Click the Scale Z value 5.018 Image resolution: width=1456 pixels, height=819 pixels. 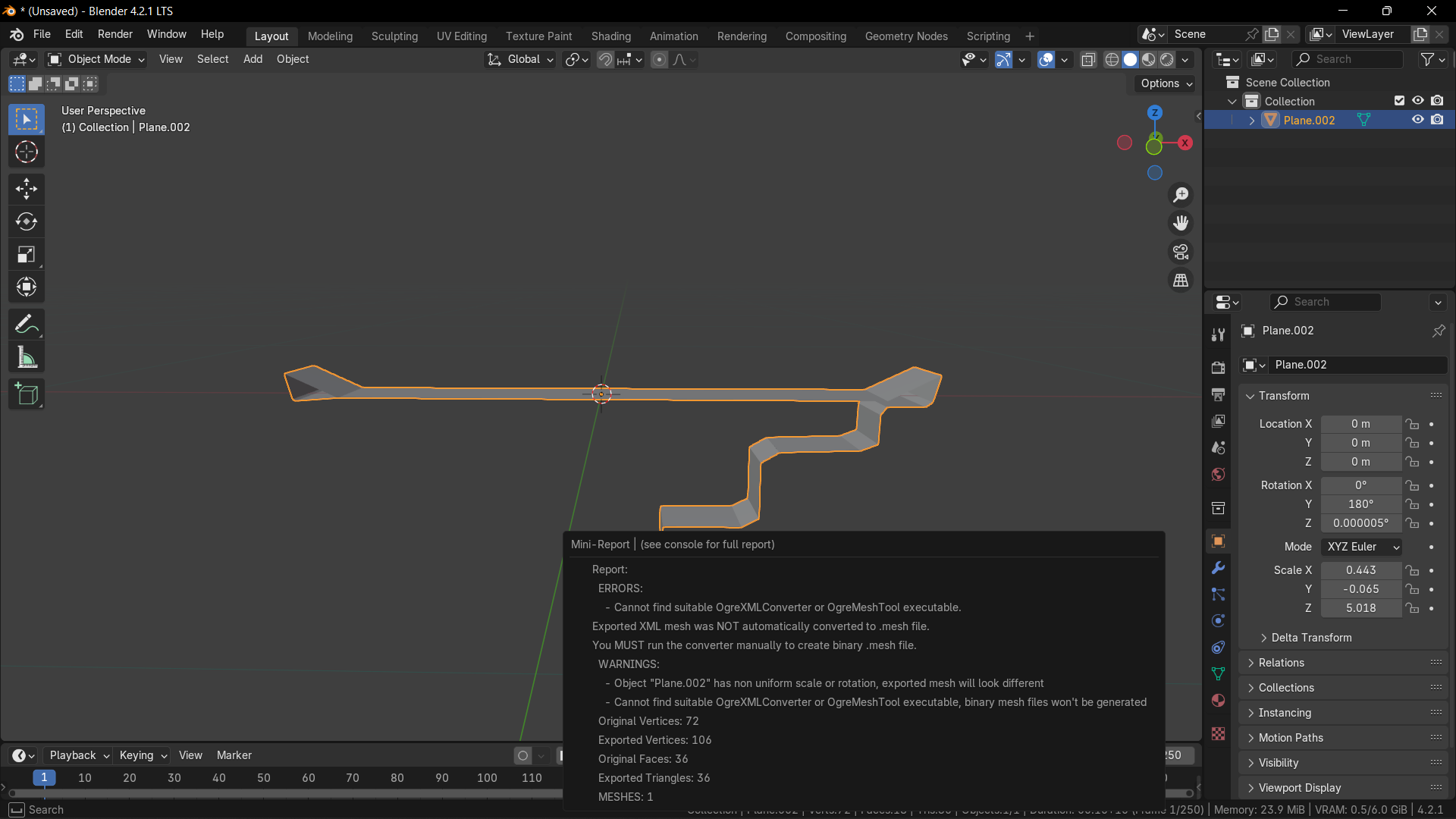tap(1361, 608)
